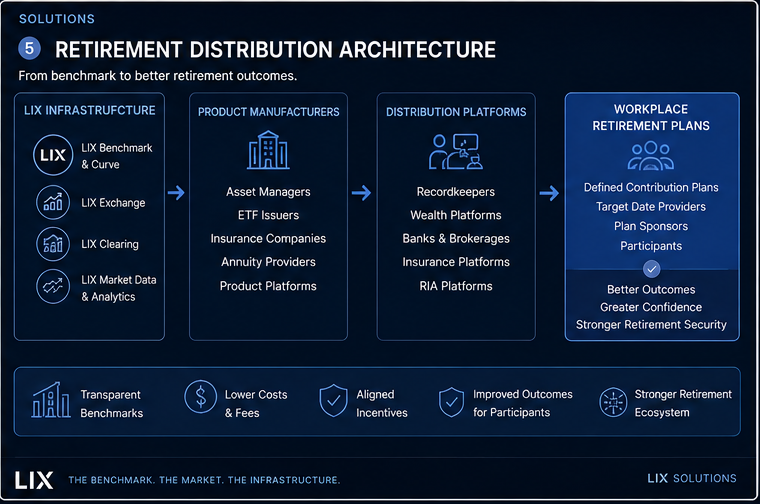Click Plan Sponsors
The width and height of the screenshot is (760, 504).
(x=651, y=226)
